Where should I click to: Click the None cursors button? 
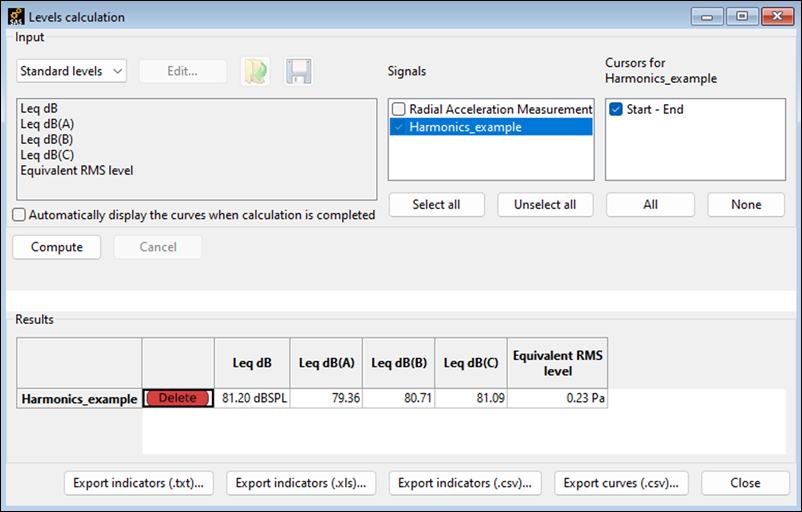pyautogui.click(x=745, y=204)
